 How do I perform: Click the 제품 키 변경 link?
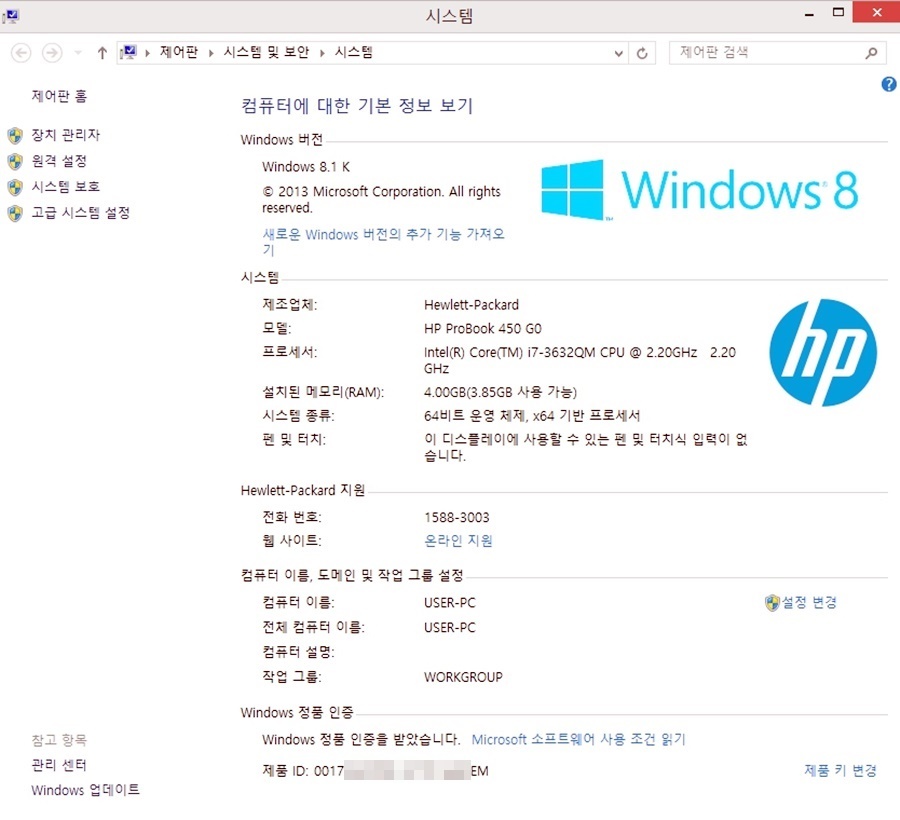point(840,770)
